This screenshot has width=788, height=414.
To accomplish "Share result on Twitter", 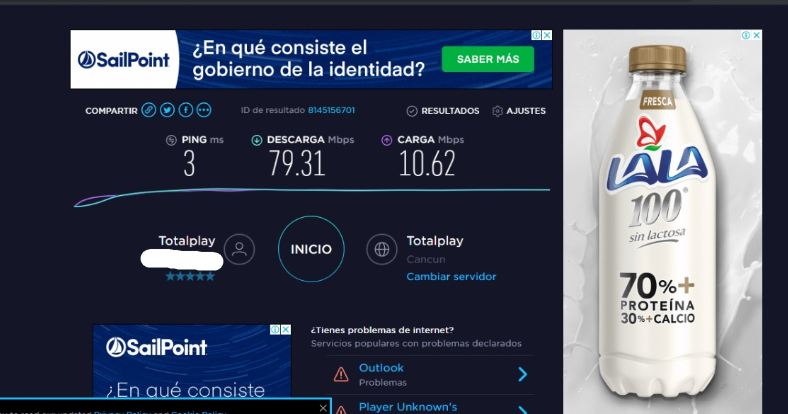I will 167,110.
